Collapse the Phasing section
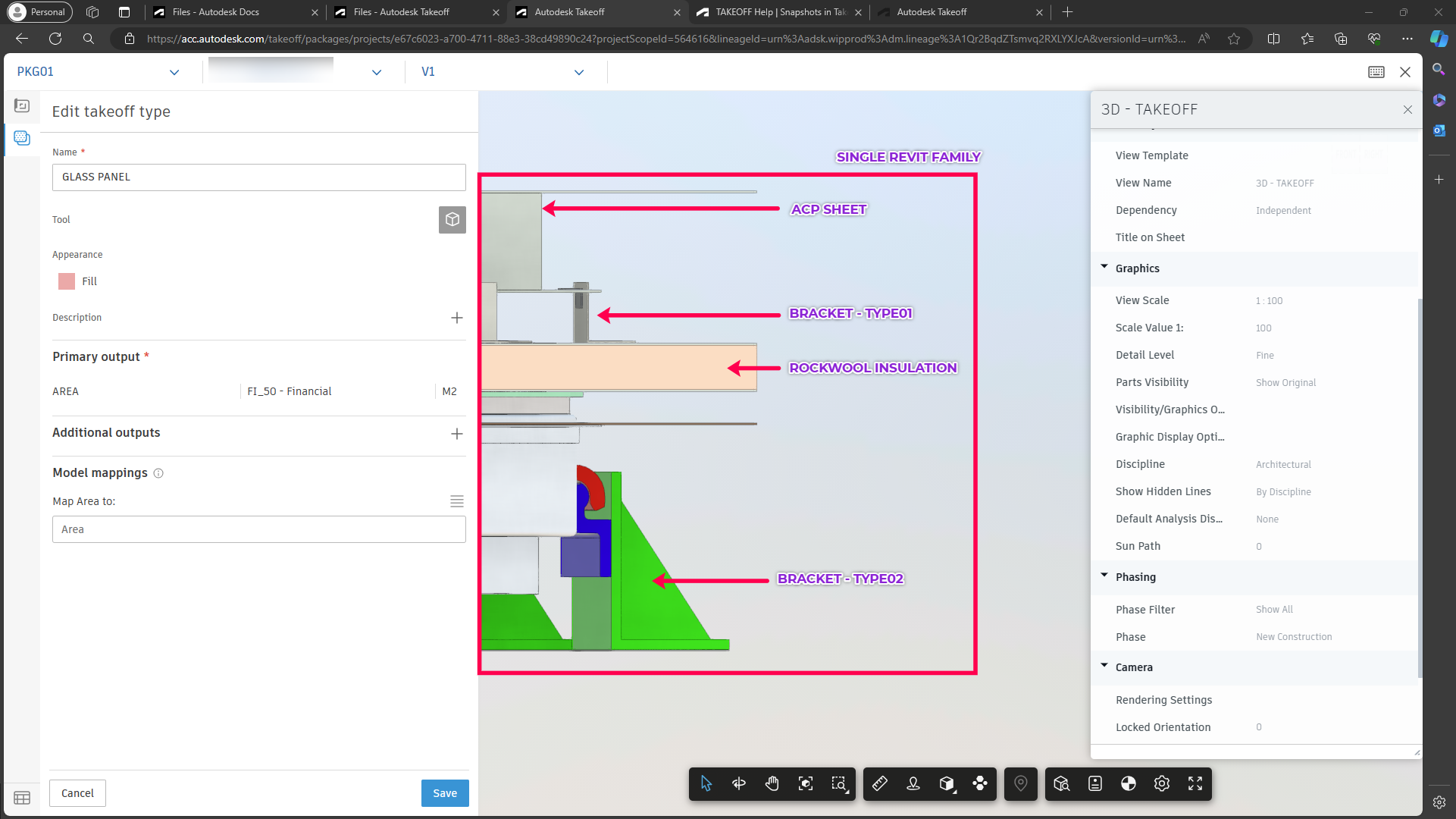Viewport: 1456px width, 819px height. pos(1104,576)
